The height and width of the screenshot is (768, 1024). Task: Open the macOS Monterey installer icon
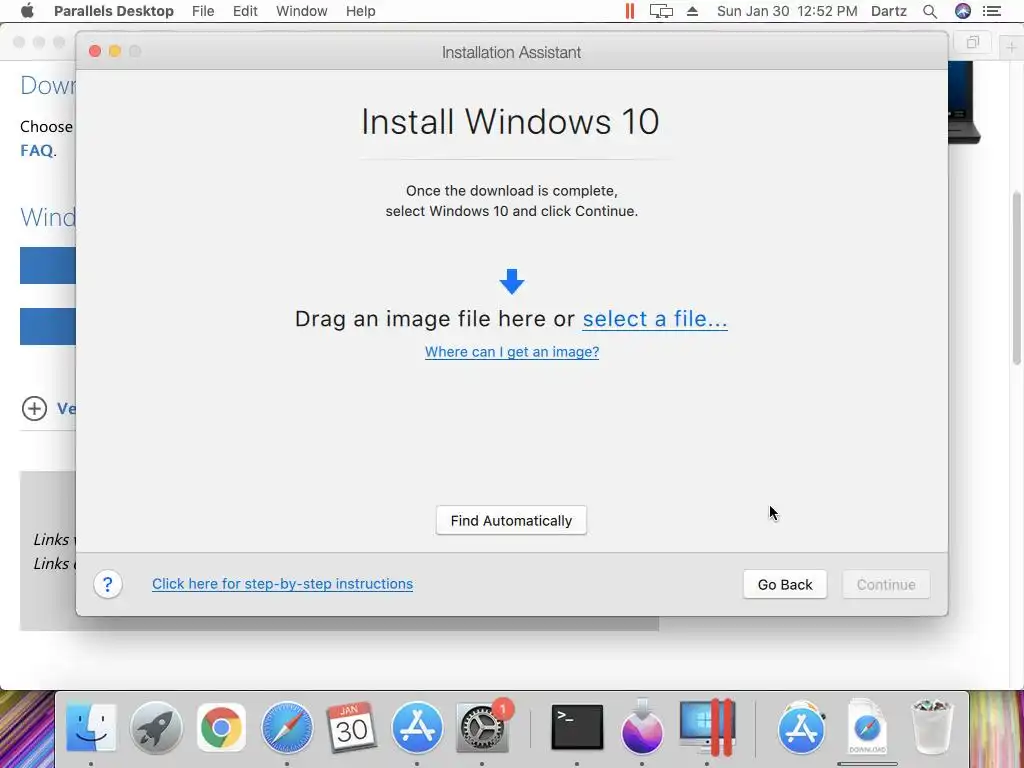tap(643, 727)
